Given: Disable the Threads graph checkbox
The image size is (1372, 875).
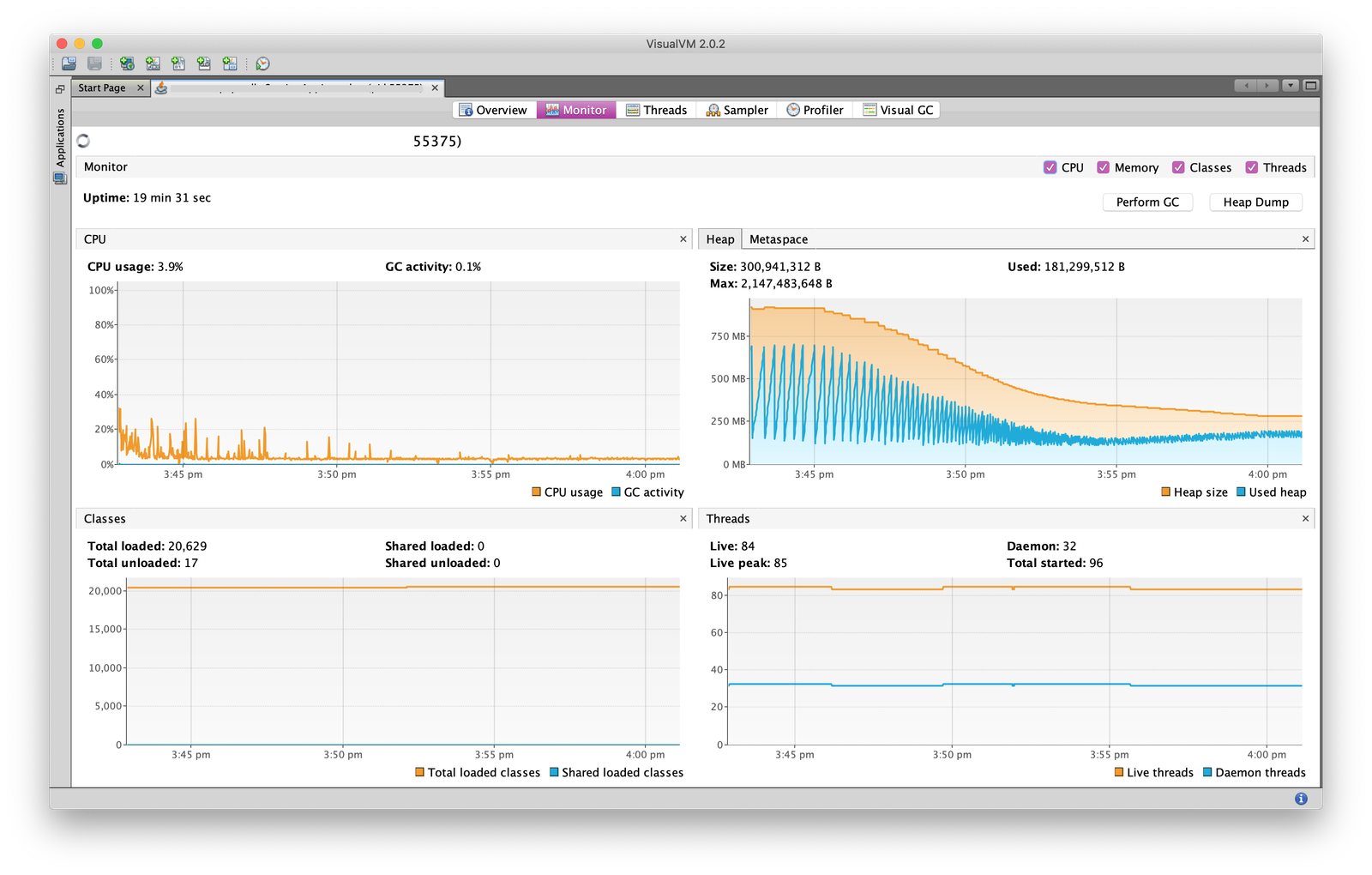Looking at the screenshot, I should [x=1252, y=167].
